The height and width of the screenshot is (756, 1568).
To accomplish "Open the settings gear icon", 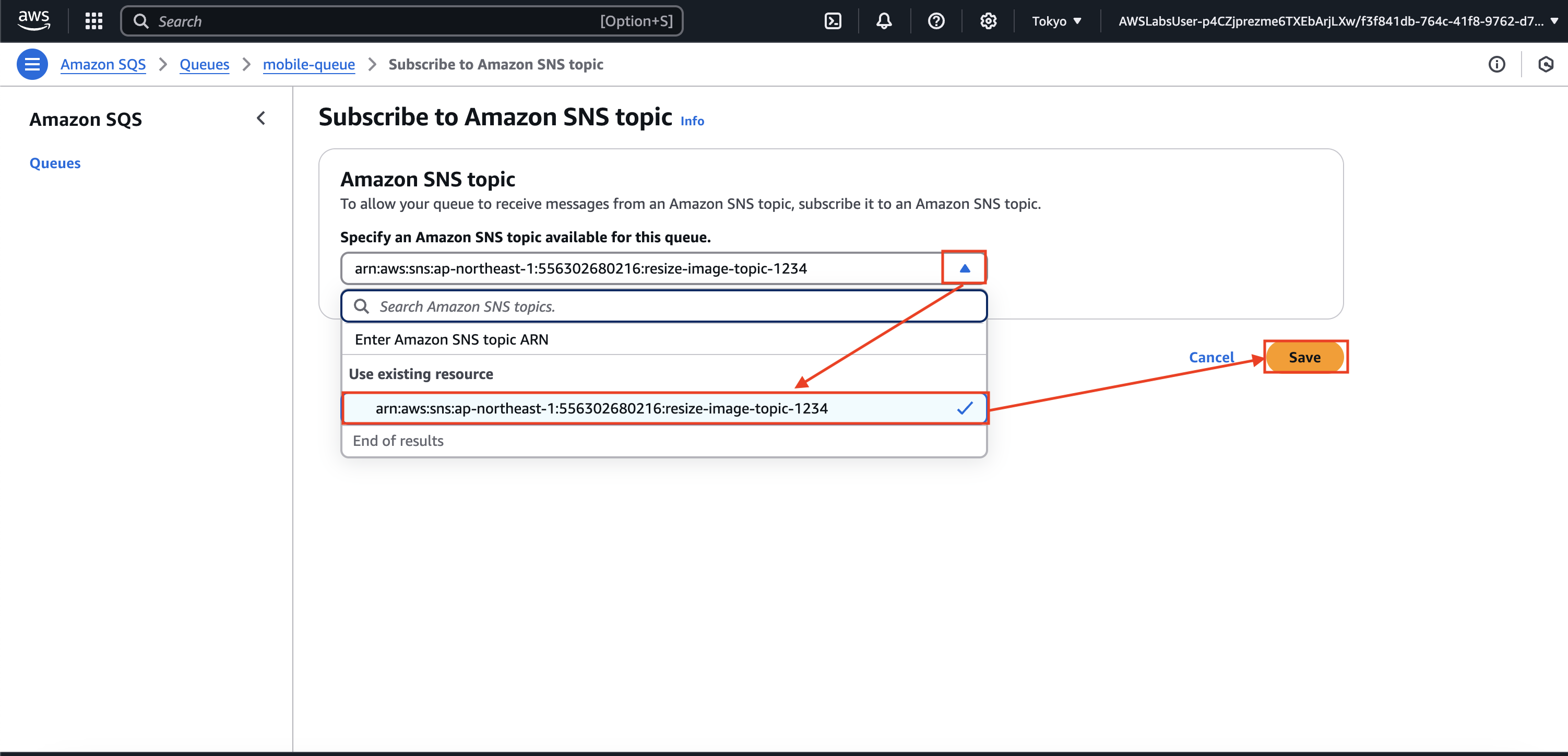I will pos(988,21).
